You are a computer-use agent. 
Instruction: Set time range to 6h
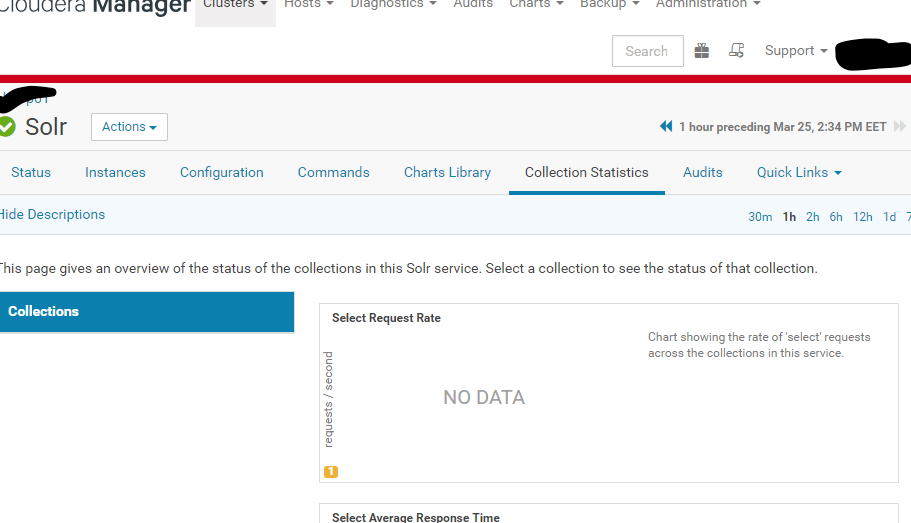coord(835,217)
